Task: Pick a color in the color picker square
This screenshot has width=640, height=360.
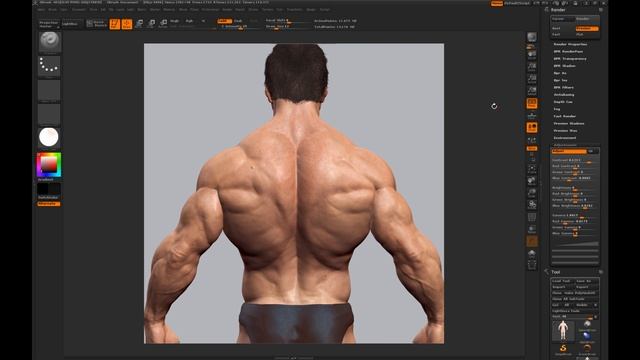Action: point(49,164)
